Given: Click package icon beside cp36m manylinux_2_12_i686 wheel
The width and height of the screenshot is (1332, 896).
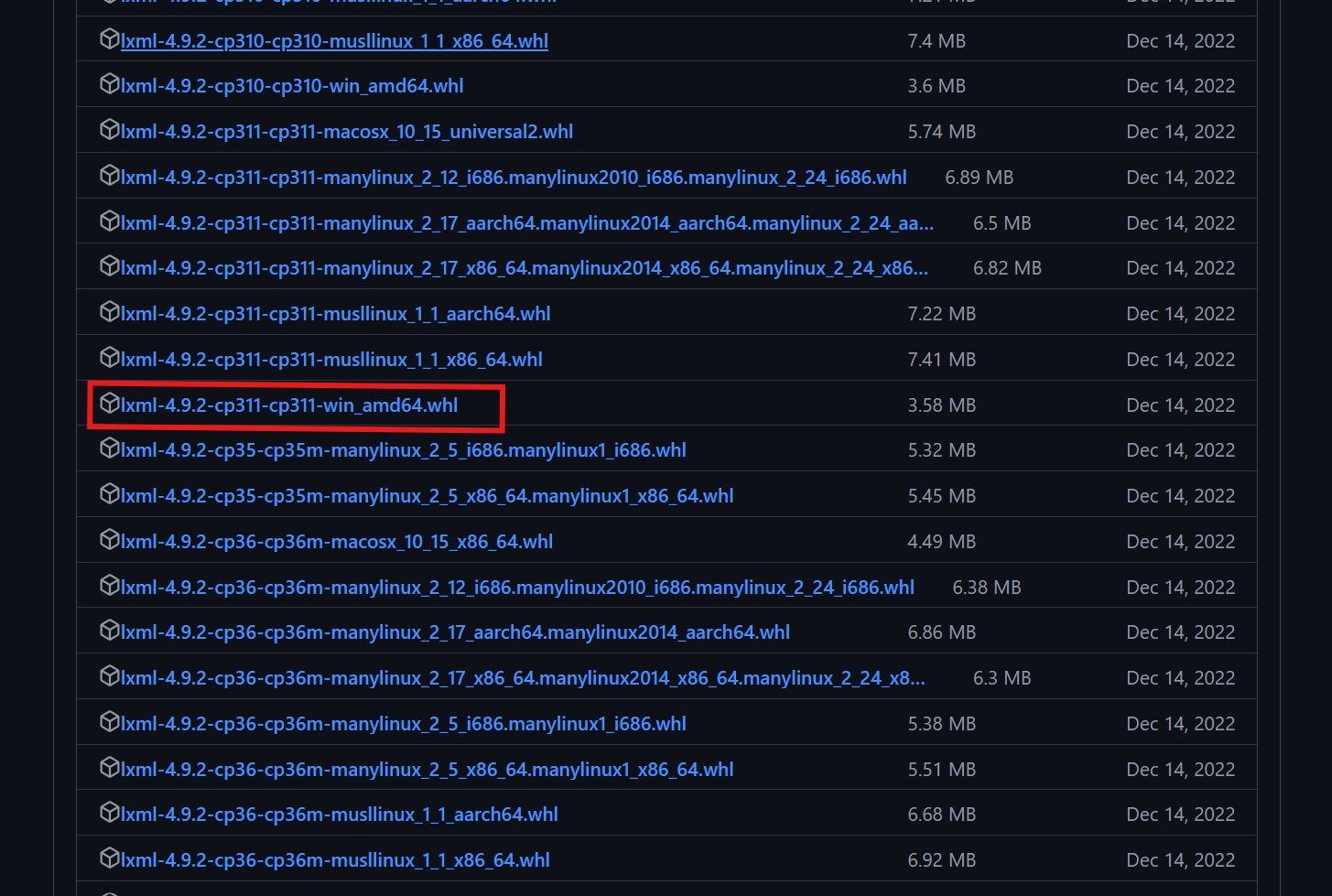Looking at the screenshot, I should click(x=109, y=586).
